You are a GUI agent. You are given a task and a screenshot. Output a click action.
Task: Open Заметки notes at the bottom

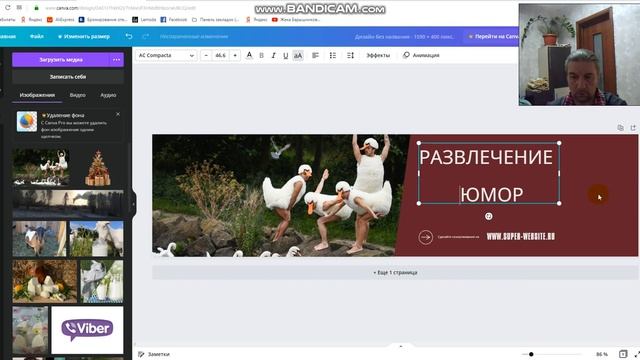point(154,354)
